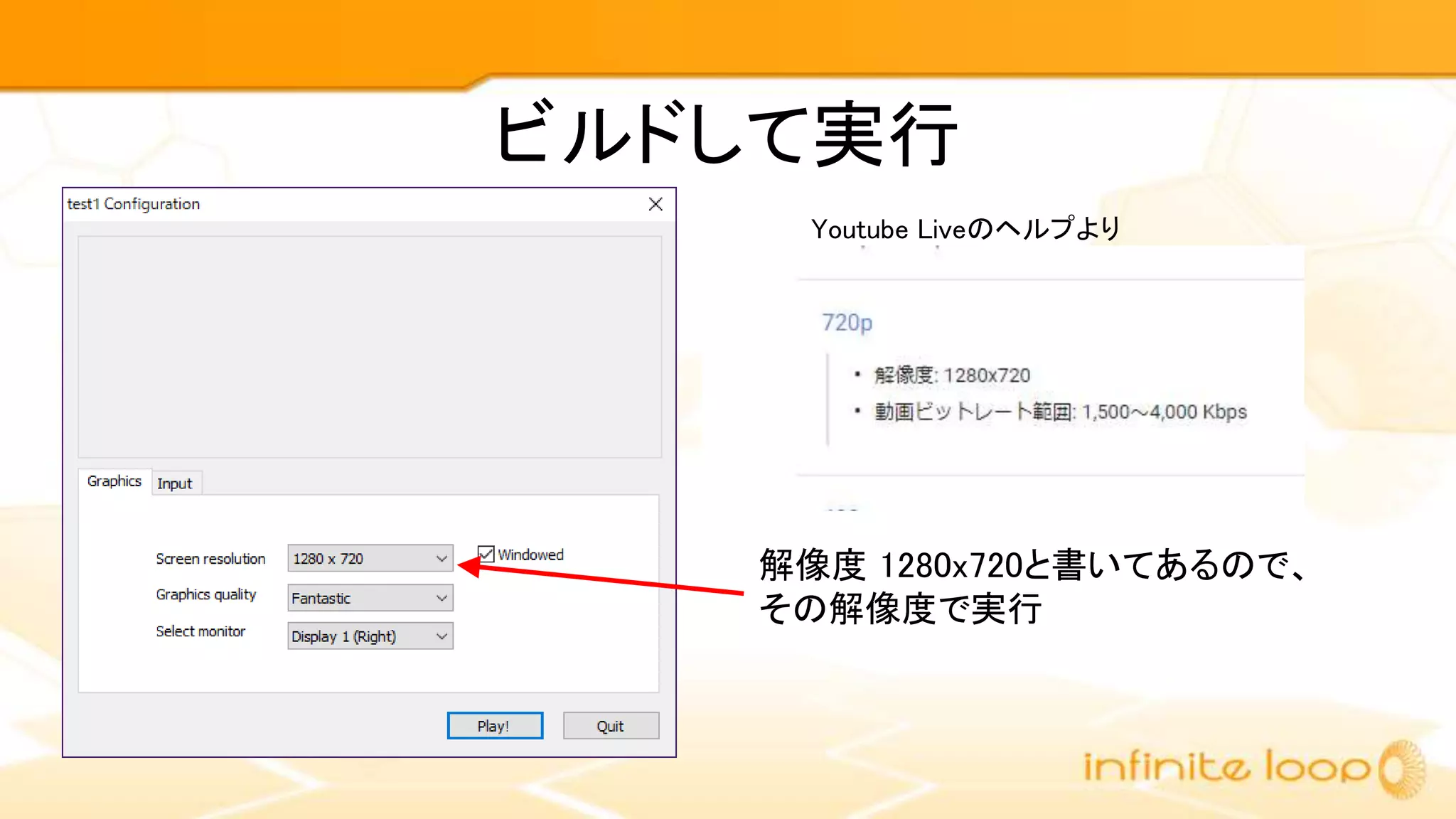1456x819 pixels.
Task: Click the 'Youtube Liveのヘルプより' caption
Action: 965,229
